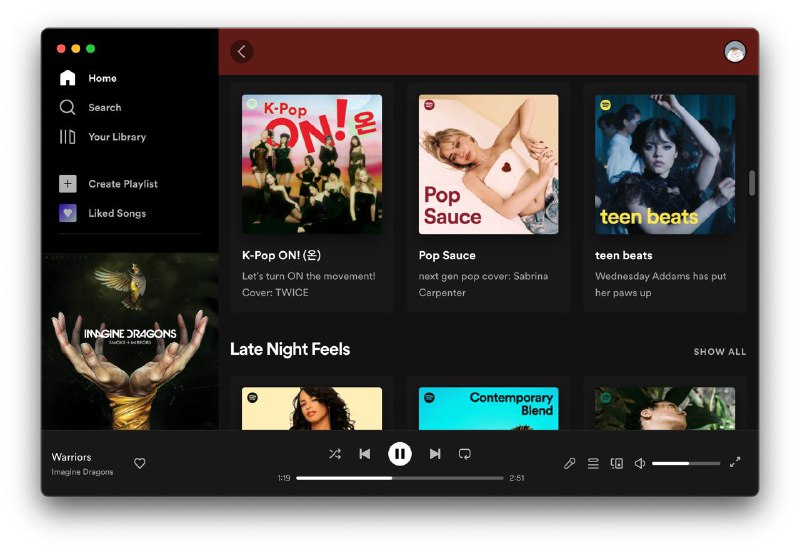The image size is (800, 551).
Task: Click the Create Playlist plus icon
Action: (x=68, y=184)
